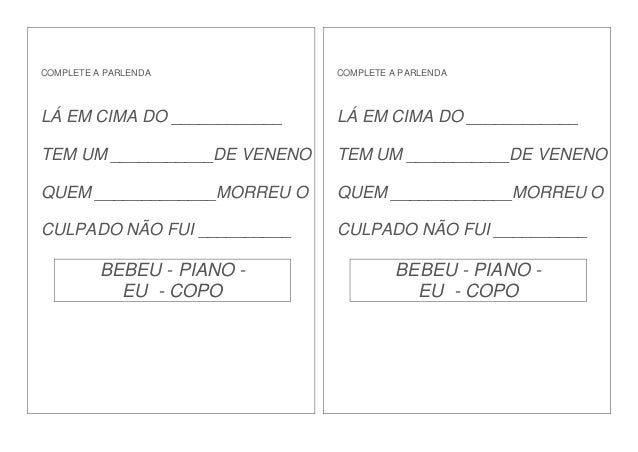Click the right card's COMPLETE A PARLENDA heading
Screen dimensions: 638x452
tap(393, 74)
